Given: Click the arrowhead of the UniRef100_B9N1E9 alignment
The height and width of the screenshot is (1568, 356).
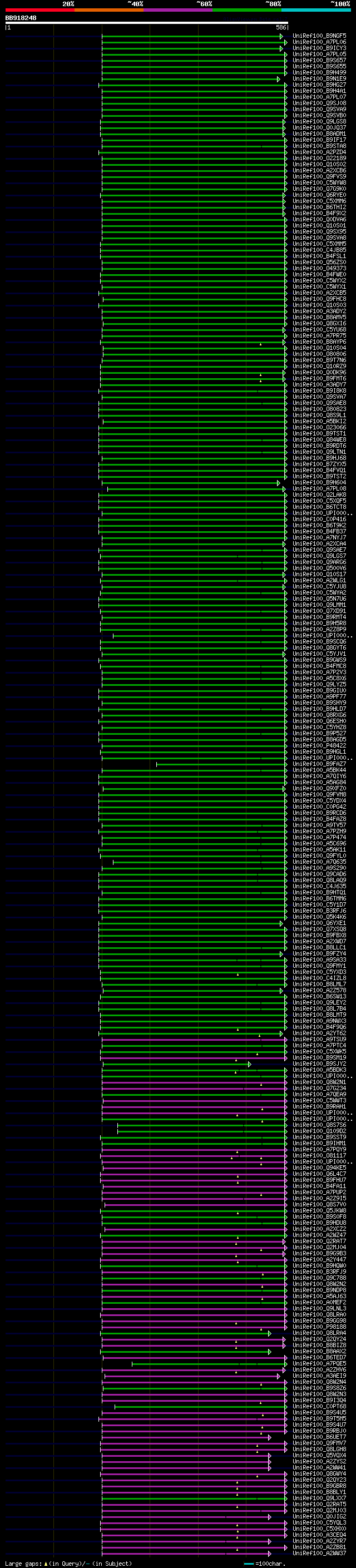Looking at the screenshot, I should click(x=279, y=79).
